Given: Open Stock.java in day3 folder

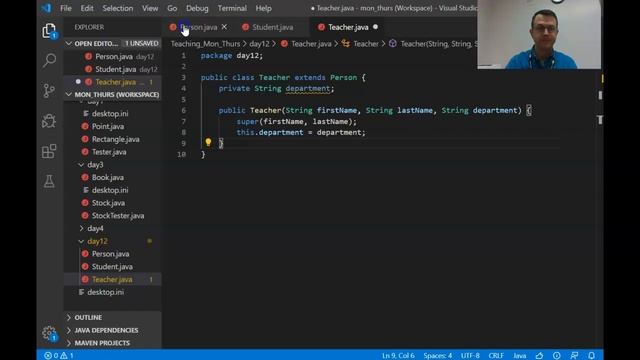Looking at the screenshot, I should pyautogui.click(x=108, y=203).
